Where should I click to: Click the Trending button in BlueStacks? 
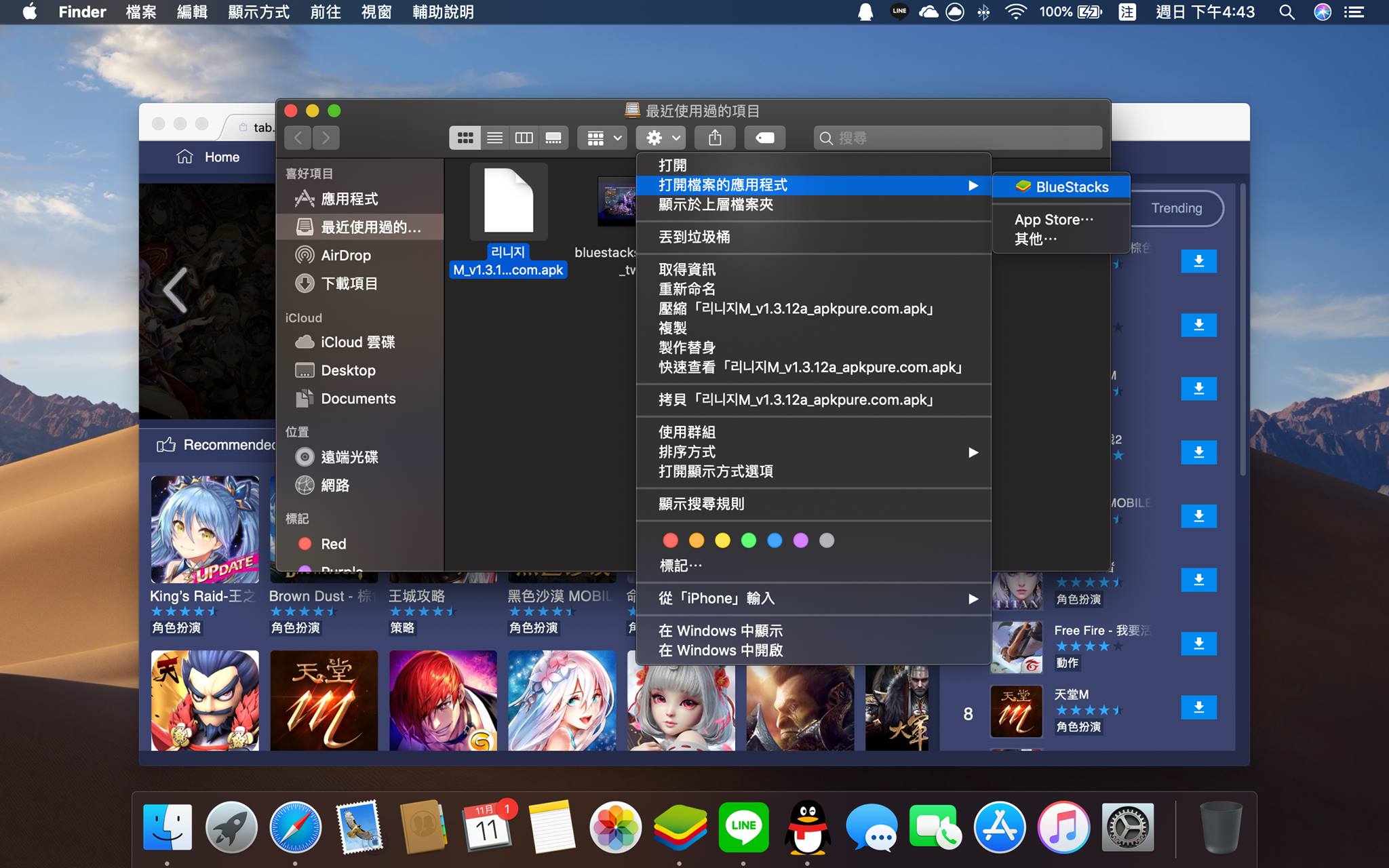click(x=1177, y=208)
